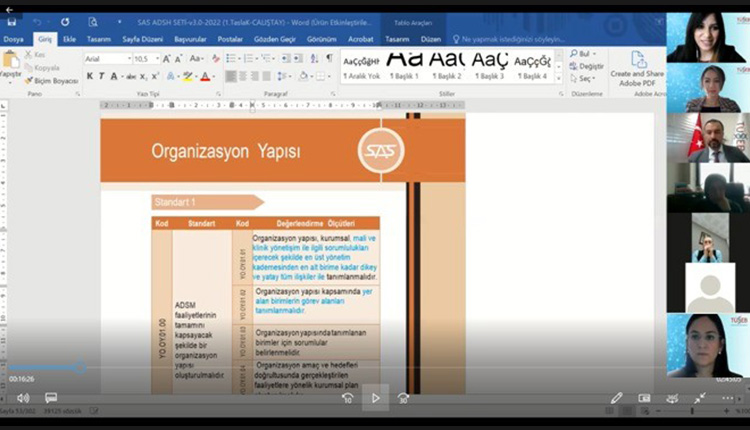Click the Save icon in quick access toolbar

click(11, 21)
